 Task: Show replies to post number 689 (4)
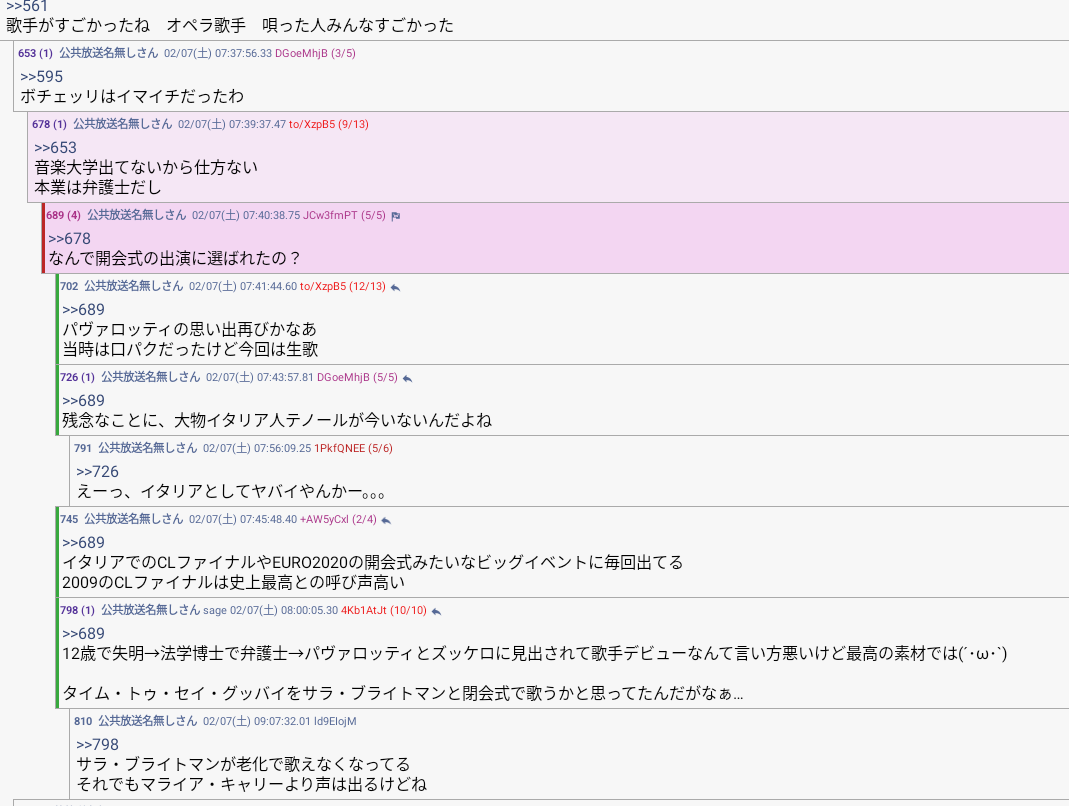click(x=63, y=215)
